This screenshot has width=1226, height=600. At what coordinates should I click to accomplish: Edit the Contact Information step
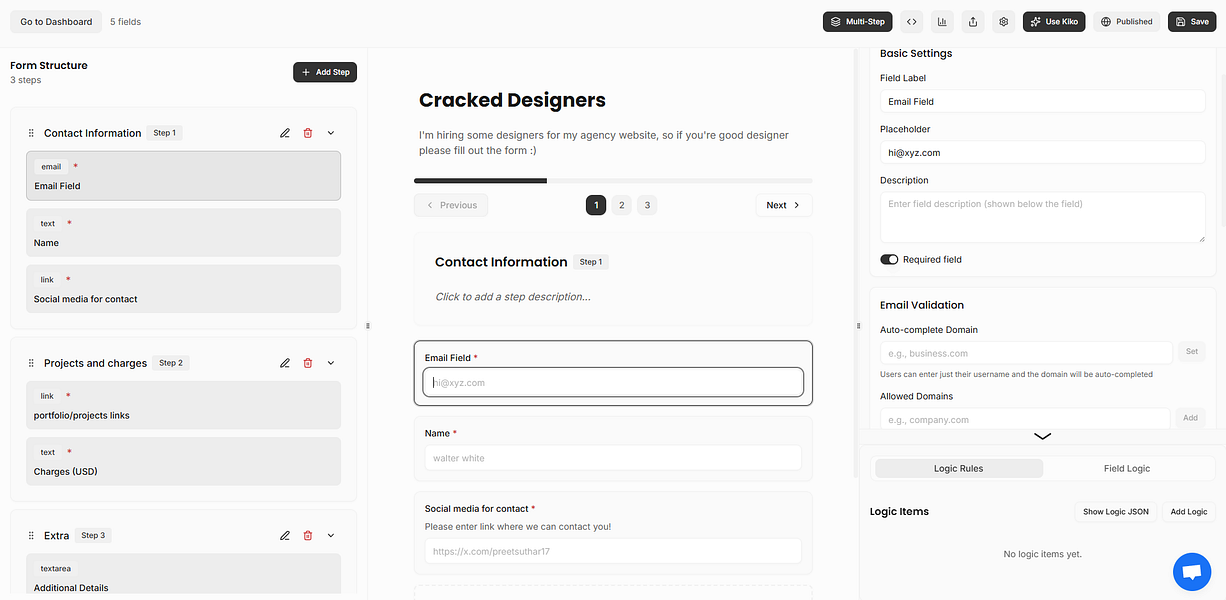(285, 133)
